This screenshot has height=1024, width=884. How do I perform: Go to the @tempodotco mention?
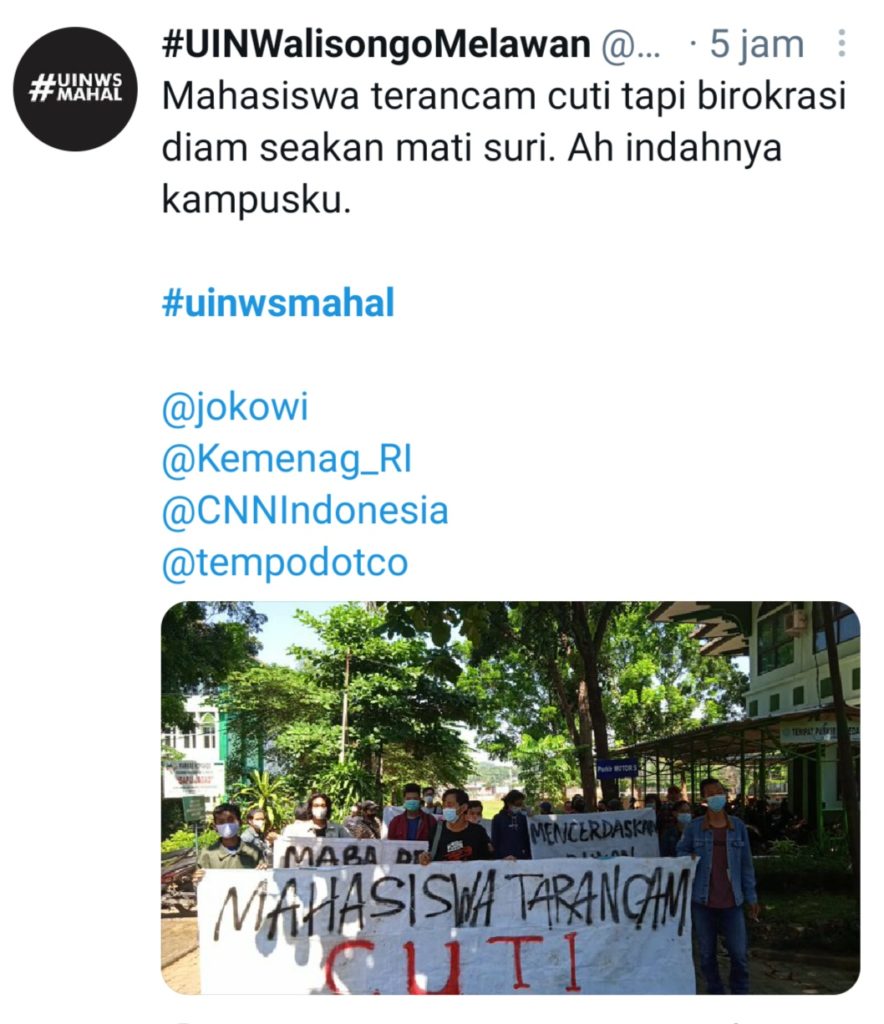285,563
